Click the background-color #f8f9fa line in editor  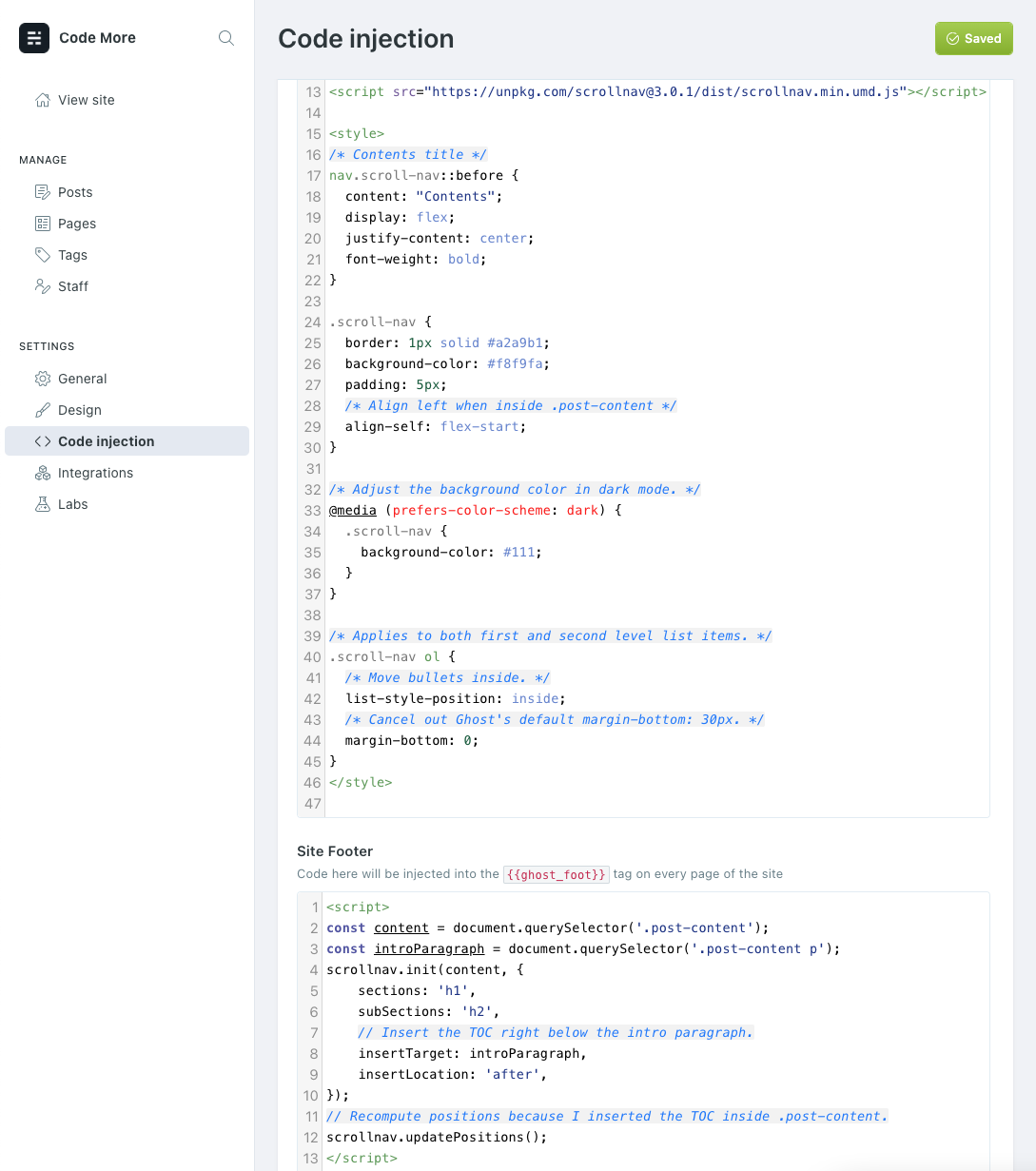[447, 363]
